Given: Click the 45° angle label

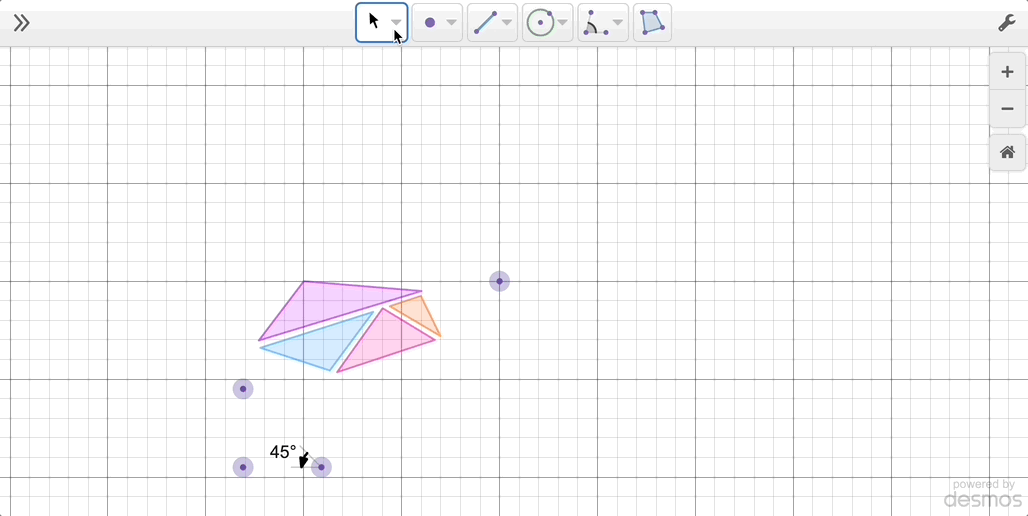Looking at the screenshot, I should point(283,452).
